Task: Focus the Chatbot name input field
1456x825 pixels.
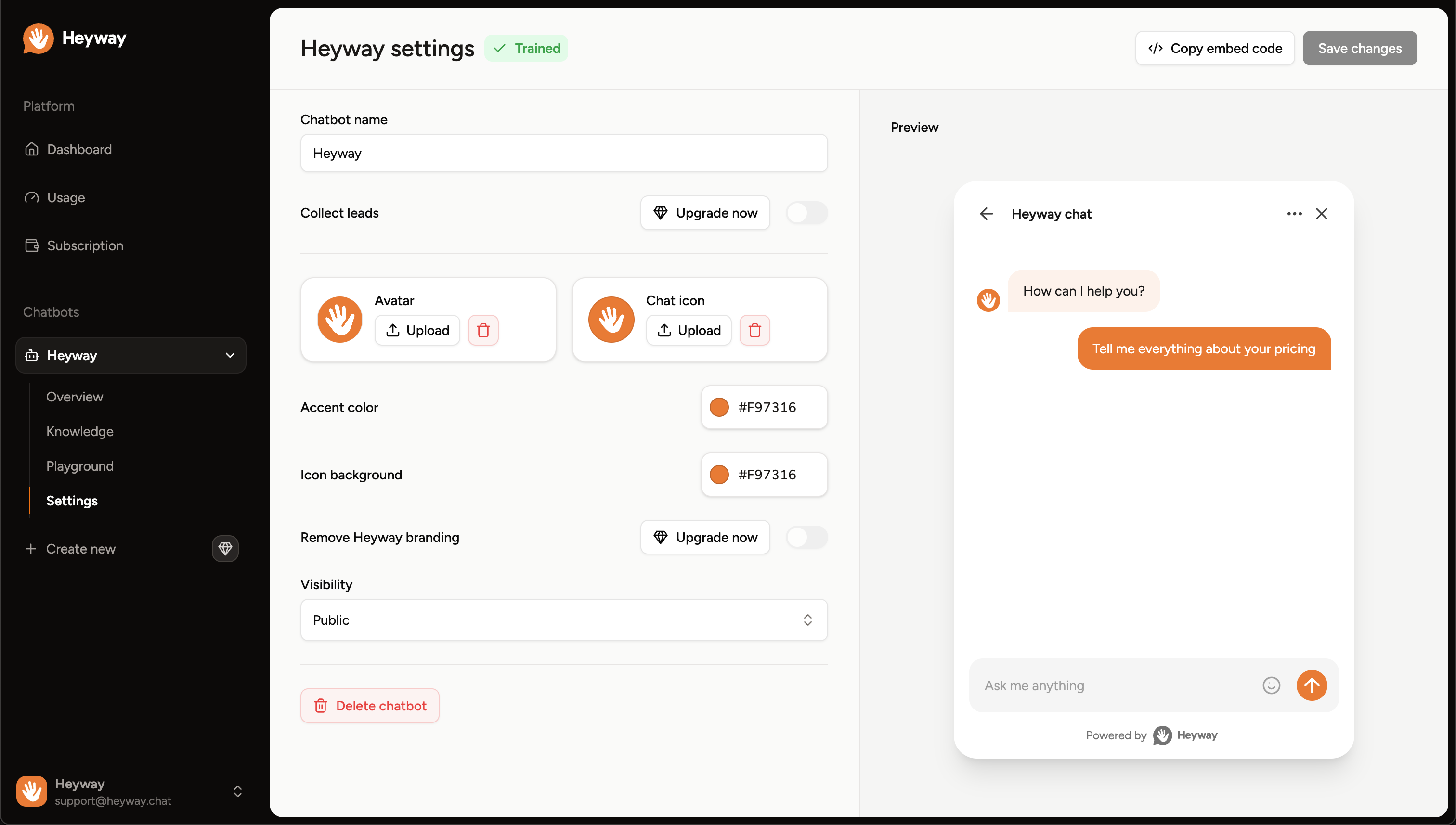Action: point(564,153)
